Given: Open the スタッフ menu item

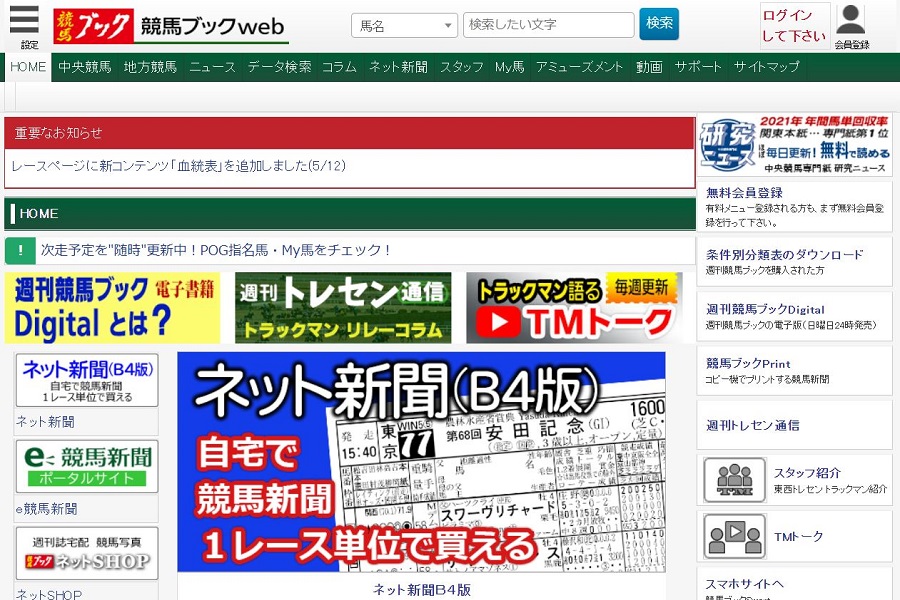Looking at the screenshot, I should [x=462, y=67].
